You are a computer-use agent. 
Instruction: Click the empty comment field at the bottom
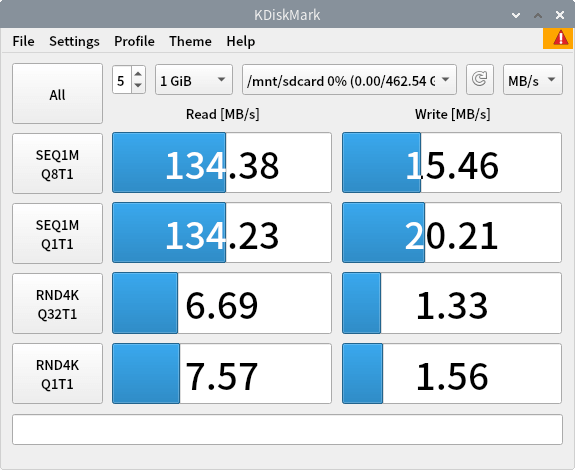click(288, 429)
